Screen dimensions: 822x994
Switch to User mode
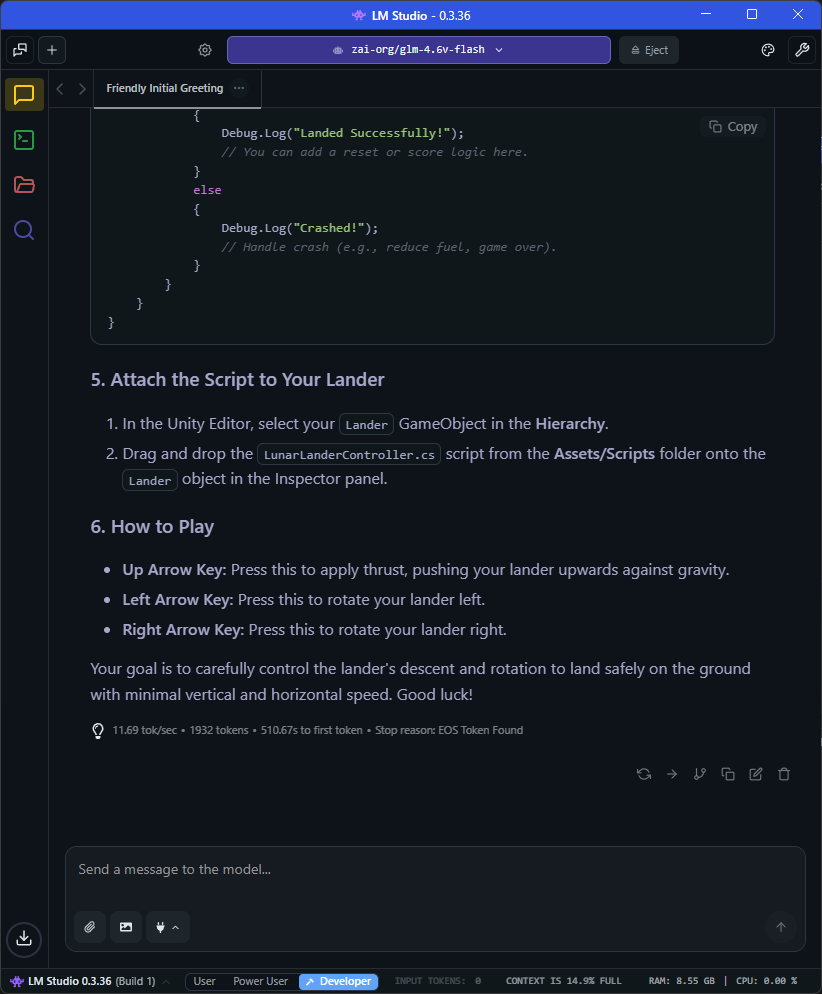pos(204,982)
